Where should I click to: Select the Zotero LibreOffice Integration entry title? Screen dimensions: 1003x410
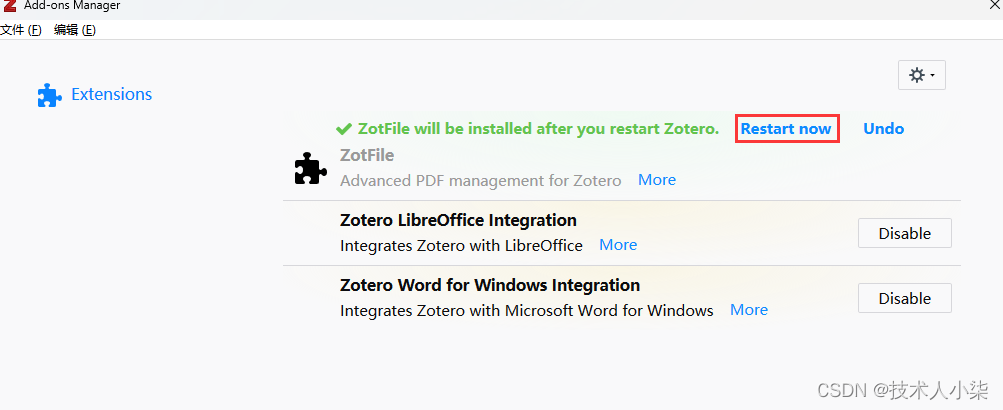tap(458, 220)
